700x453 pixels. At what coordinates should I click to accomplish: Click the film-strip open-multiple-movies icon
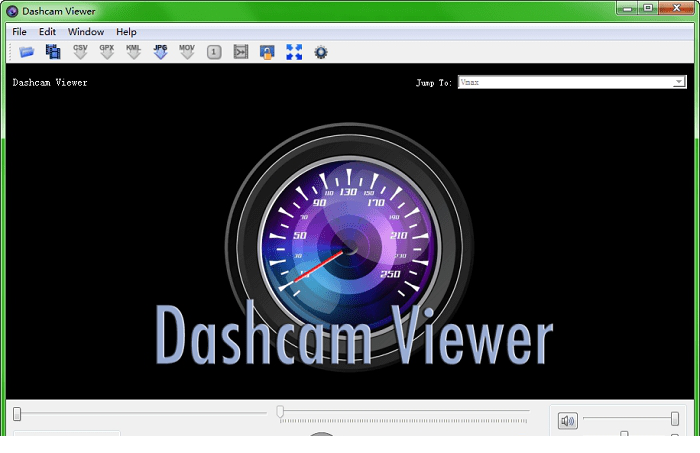pos(53,52)
